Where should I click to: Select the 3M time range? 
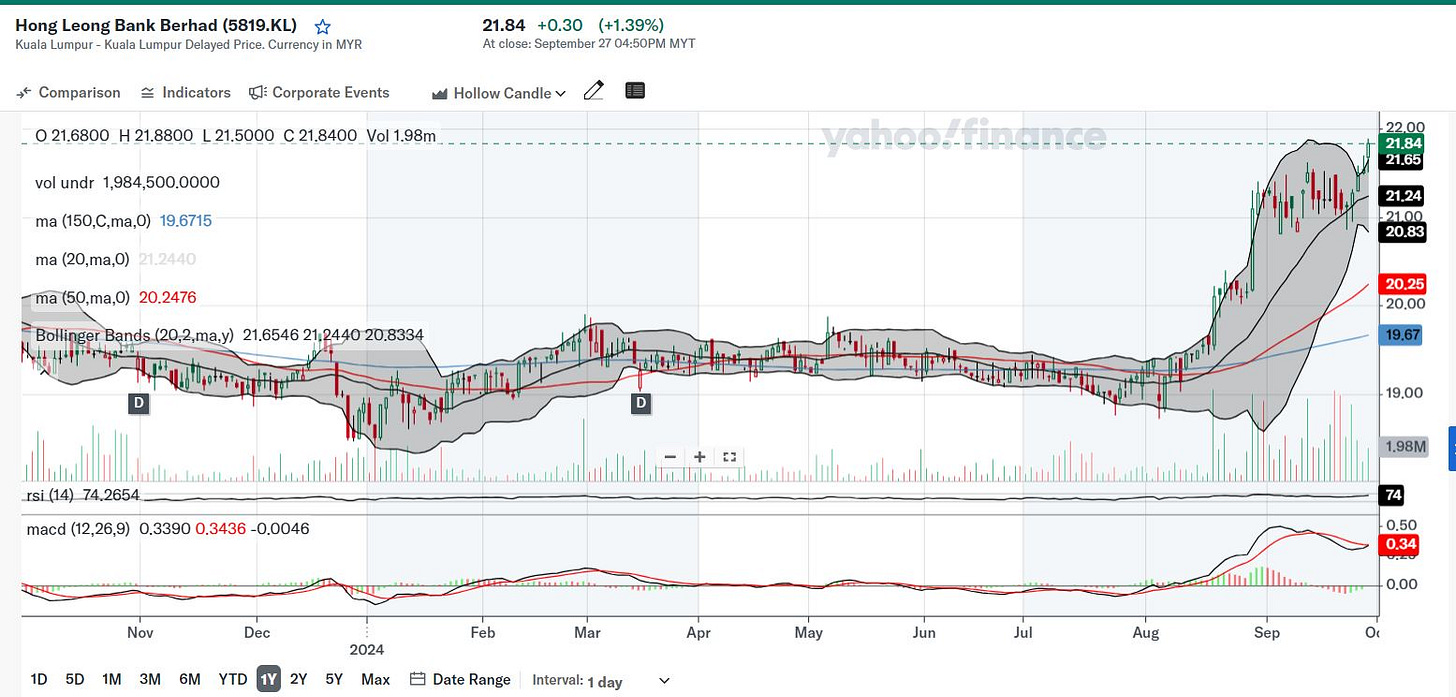click(x=150, y=680)
